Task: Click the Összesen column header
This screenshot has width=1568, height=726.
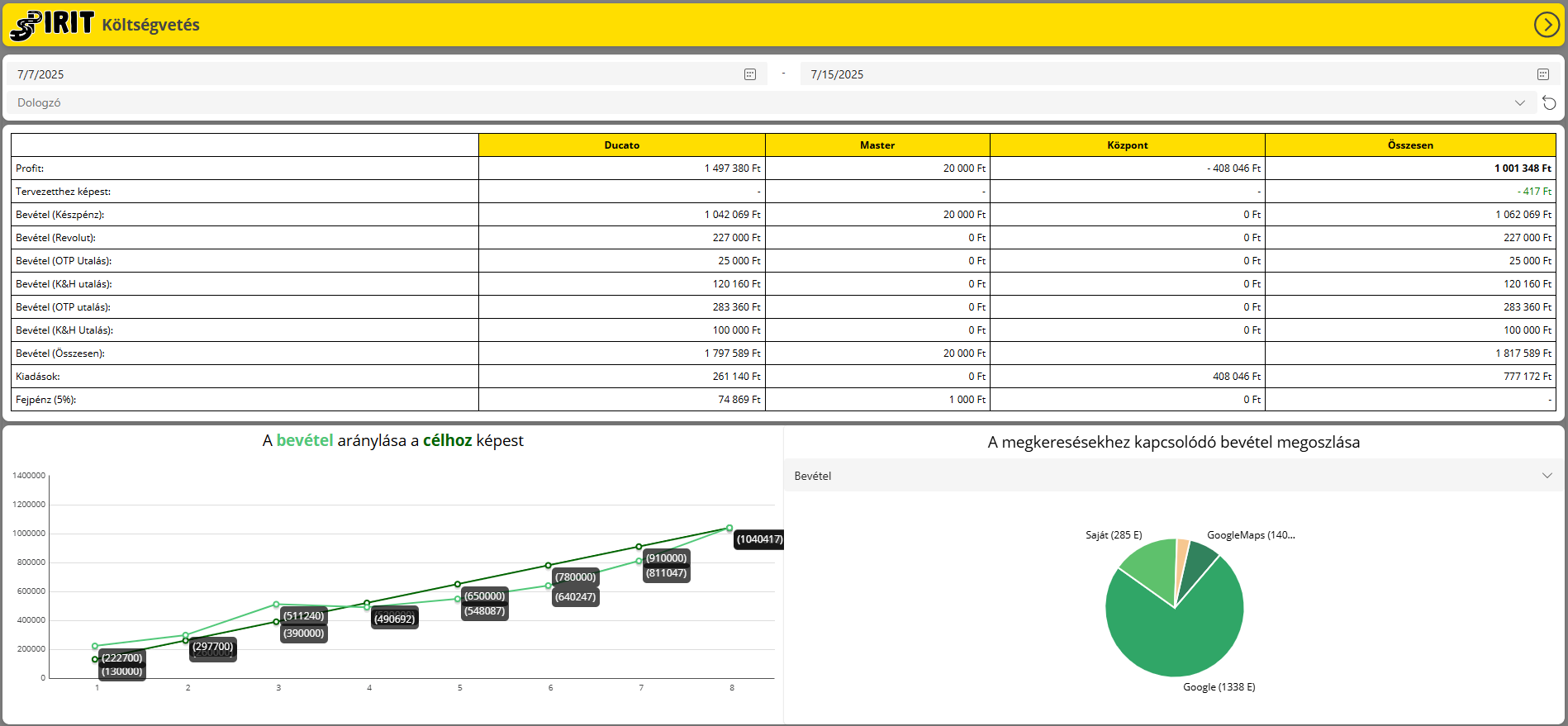Action: click(1409, 145)
